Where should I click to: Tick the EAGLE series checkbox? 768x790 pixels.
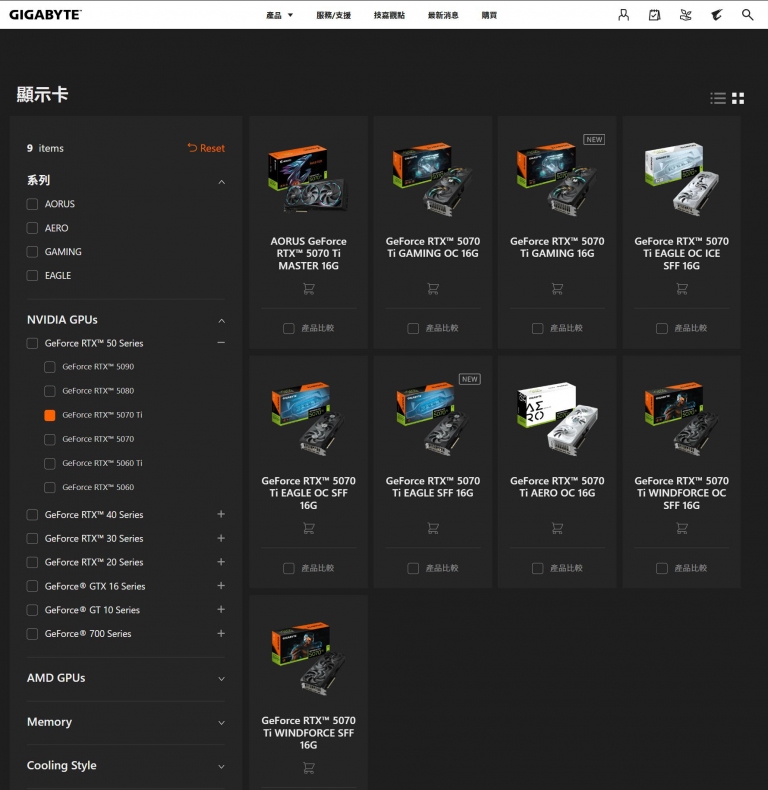click(x=32, y=276)
